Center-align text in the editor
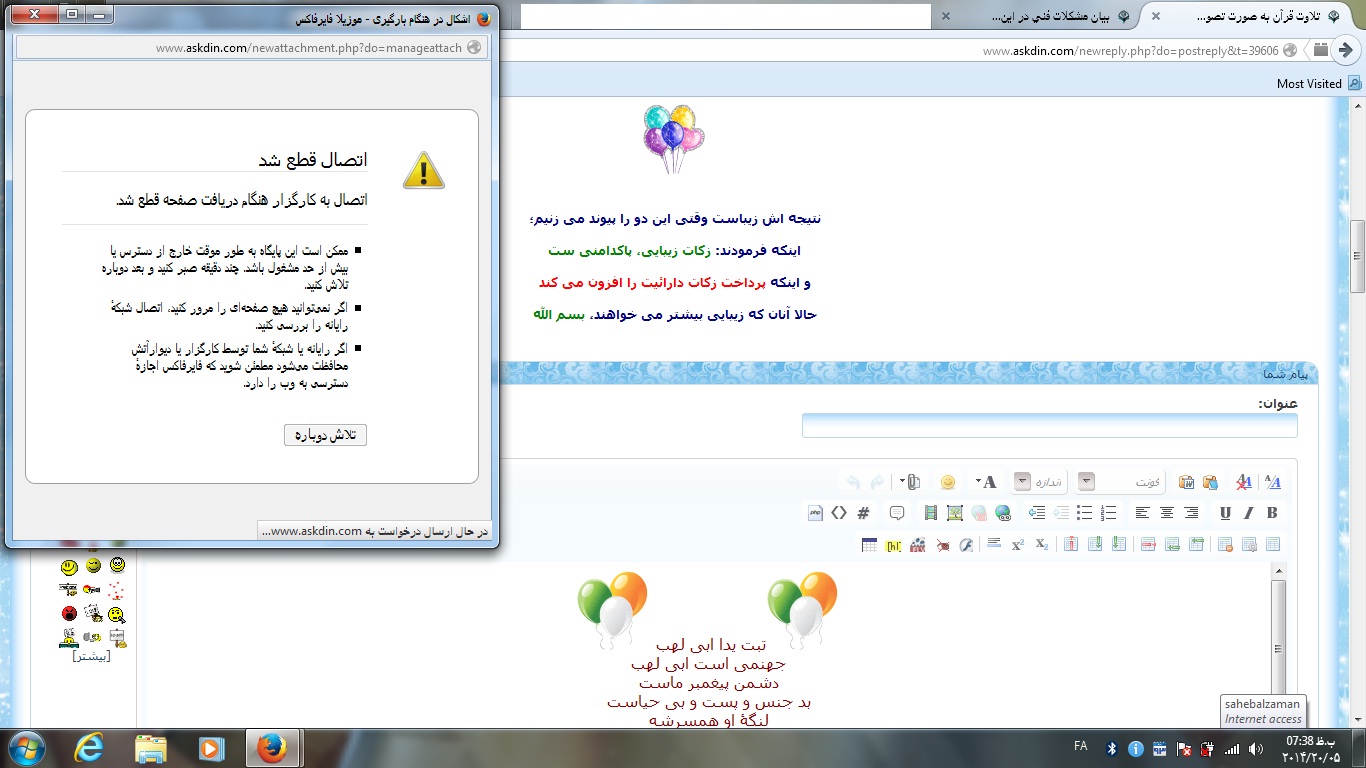 pos(1167,513)
